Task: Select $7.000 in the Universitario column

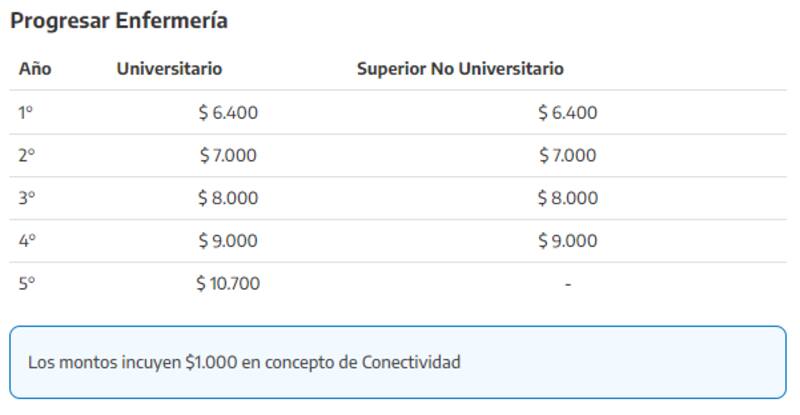Action: coord(228,155)
